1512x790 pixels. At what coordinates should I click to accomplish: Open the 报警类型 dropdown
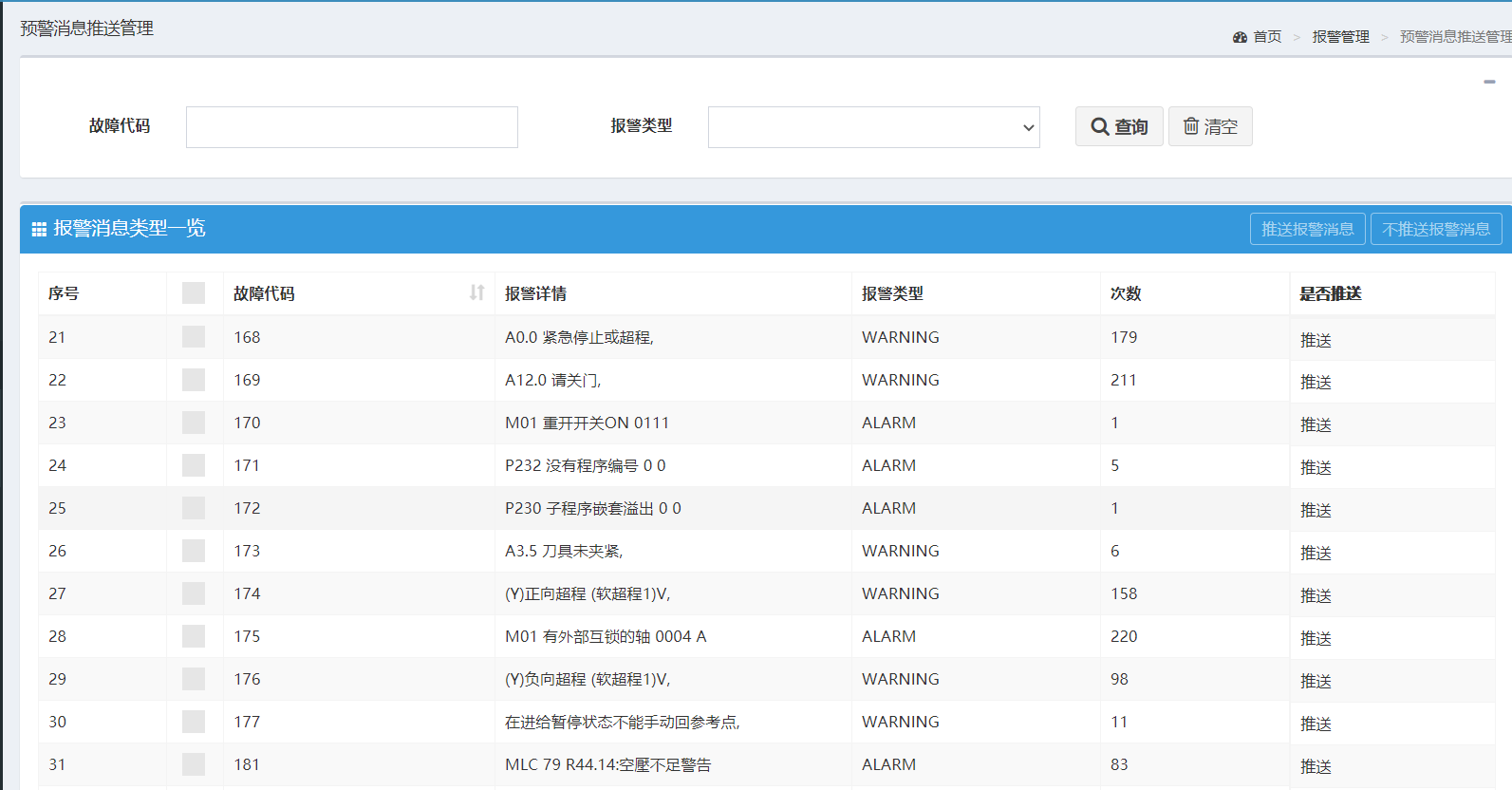click(874, 127)
